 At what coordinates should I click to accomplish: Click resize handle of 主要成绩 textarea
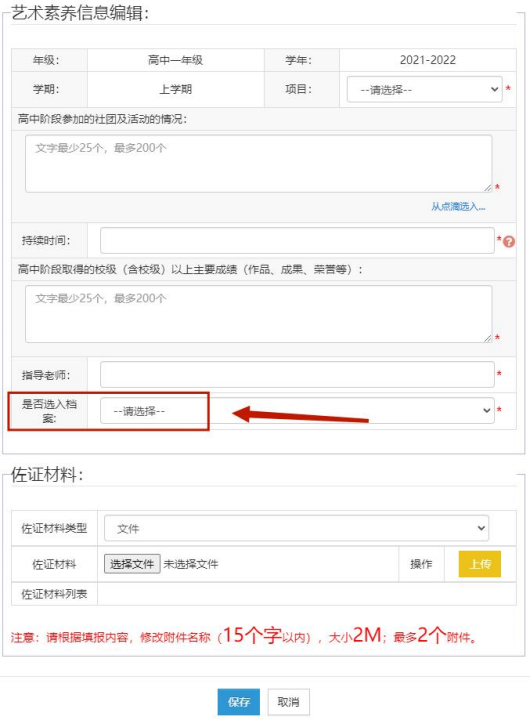[x=487, y=338]
